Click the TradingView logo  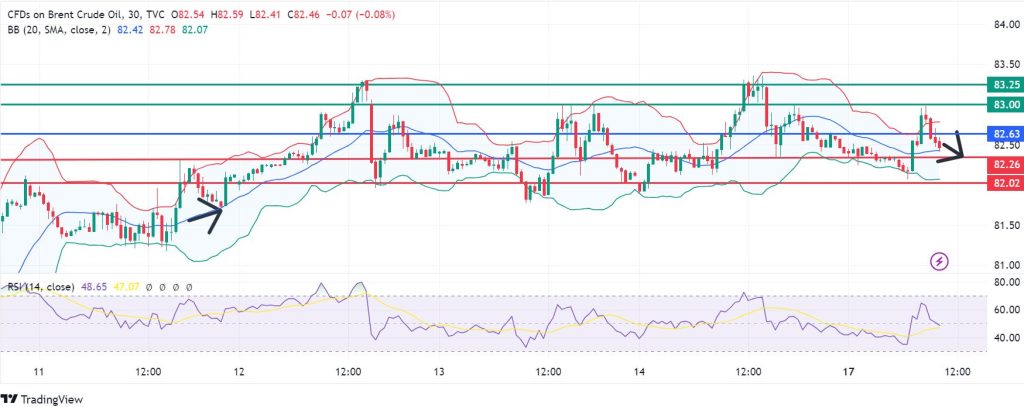tap(42, 399)
